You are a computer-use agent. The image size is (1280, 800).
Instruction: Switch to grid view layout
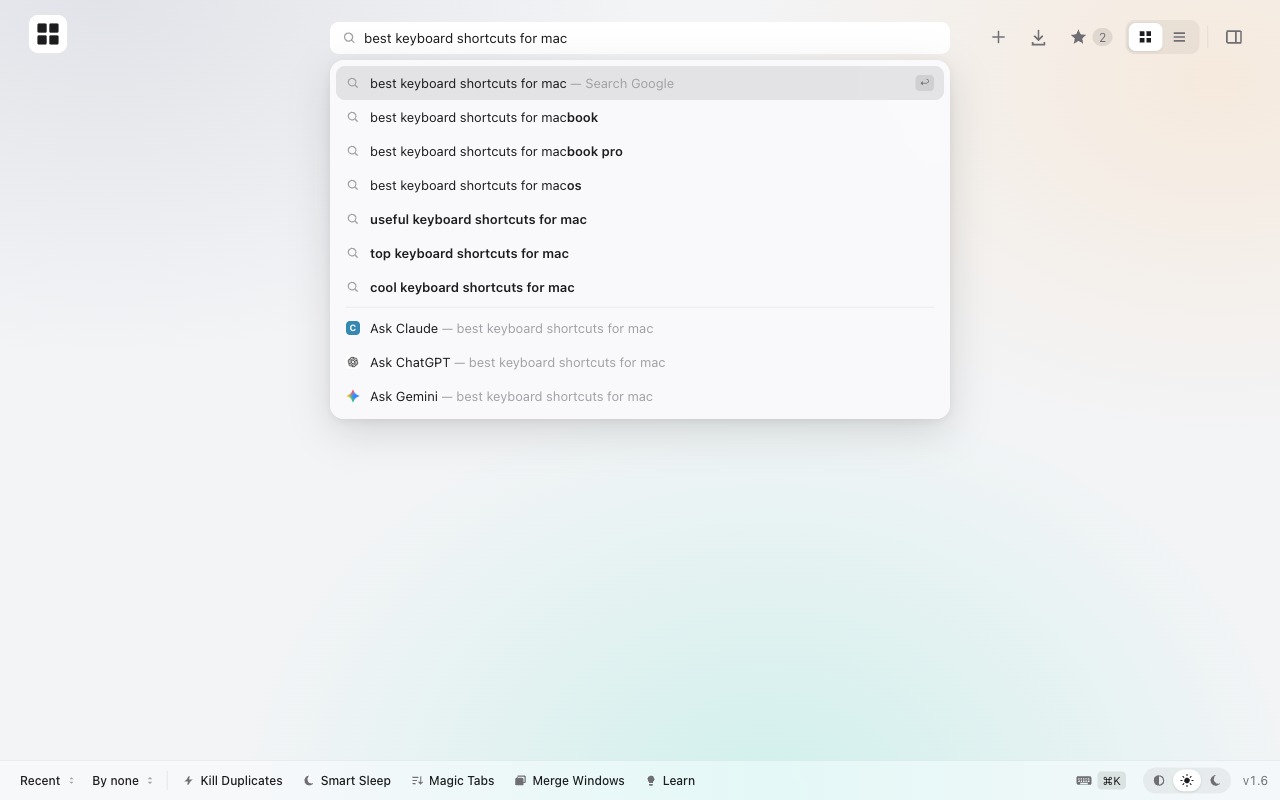[1146, 37]
